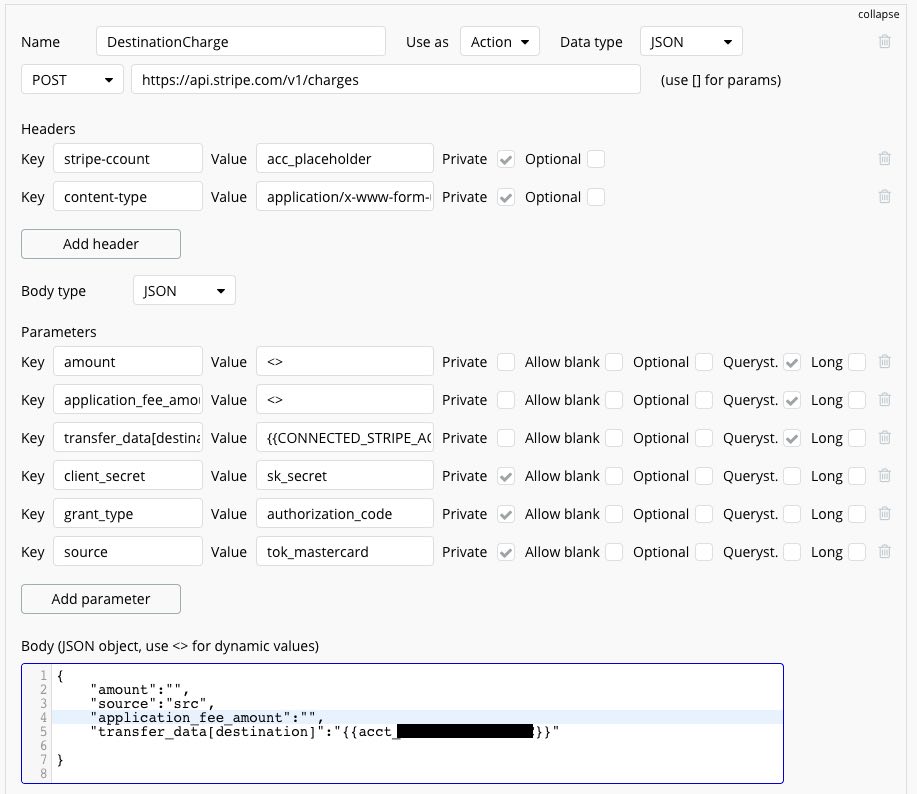This screenshot has height=794, width=917.
Task: Tick Long checkbox for the grant_type parameter
Action: (x=857, y=514)
